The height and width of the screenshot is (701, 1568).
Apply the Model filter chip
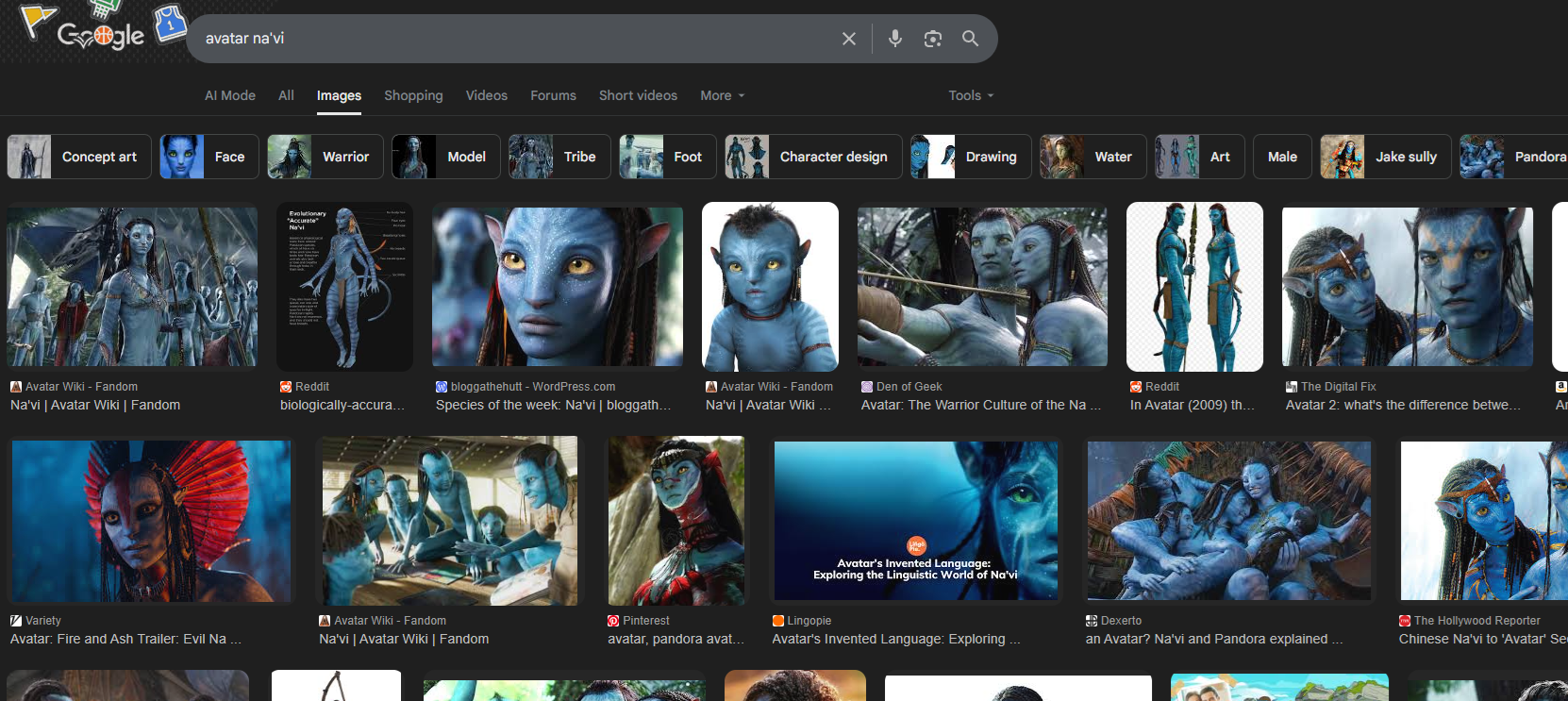(x=446, y=157)
